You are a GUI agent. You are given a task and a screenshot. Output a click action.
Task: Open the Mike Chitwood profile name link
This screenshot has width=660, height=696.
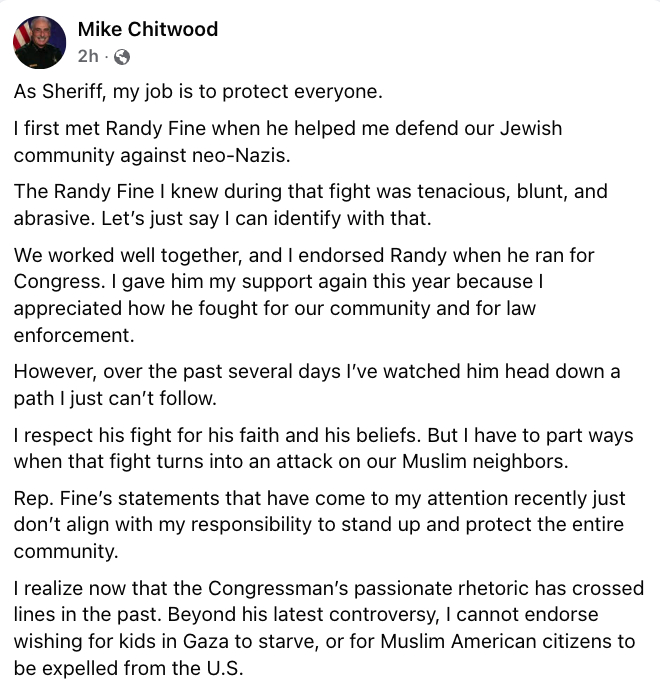pos(147,29)
